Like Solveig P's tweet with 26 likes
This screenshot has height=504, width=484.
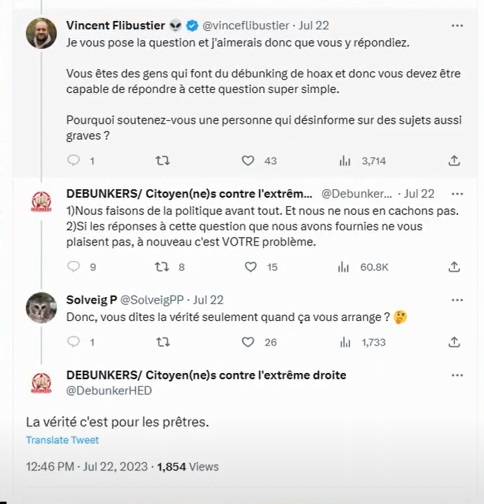[x=248, y=342]
